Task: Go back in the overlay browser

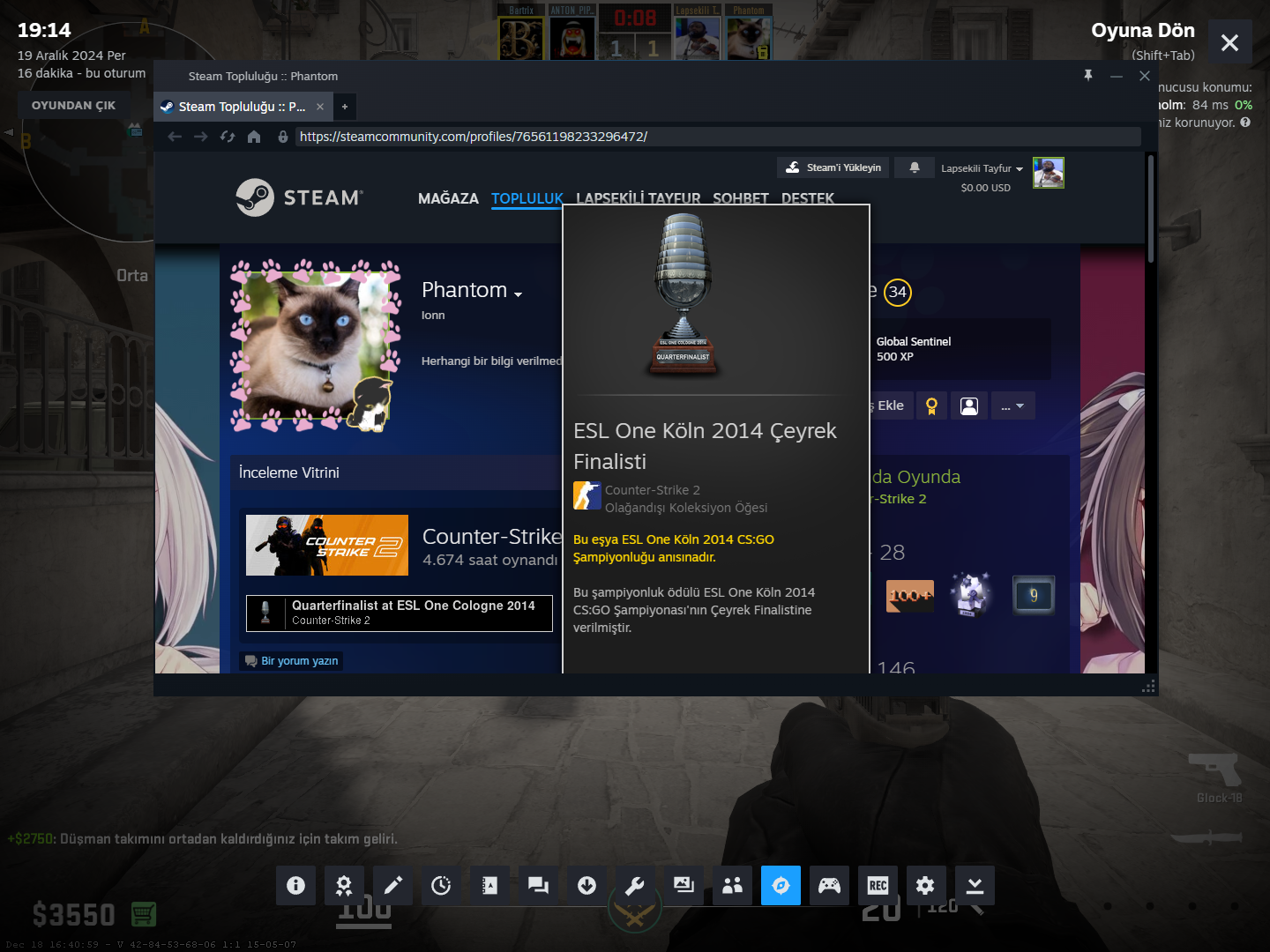Action: 175,137
